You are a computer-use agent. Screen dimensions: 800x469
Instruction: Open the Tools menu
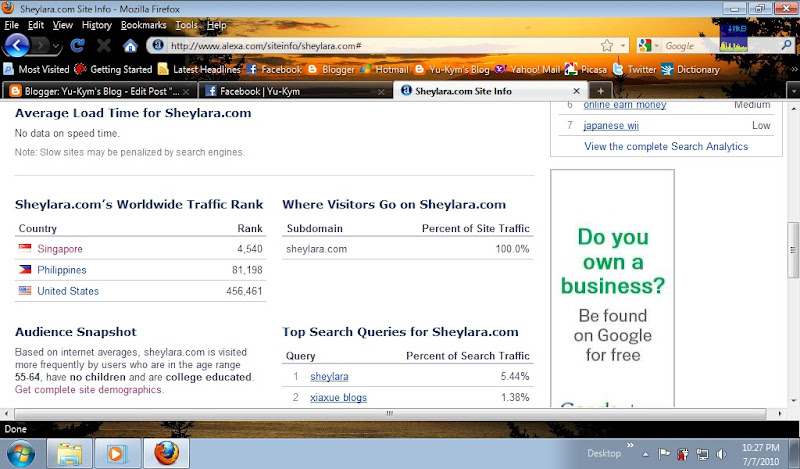click(x=186, y=25)
